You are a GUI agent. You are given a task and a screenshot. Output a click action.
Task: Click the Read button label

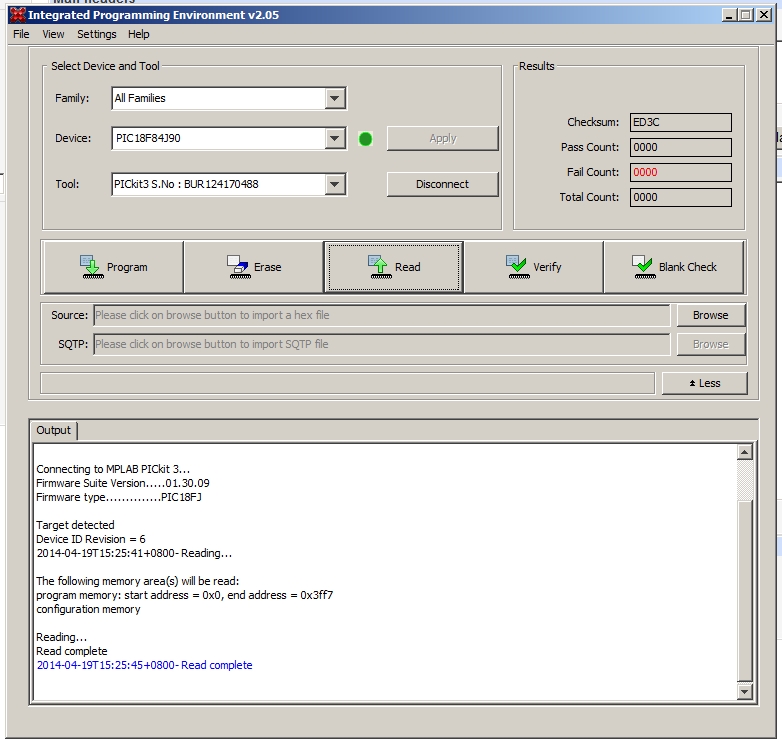pos(407,267)
